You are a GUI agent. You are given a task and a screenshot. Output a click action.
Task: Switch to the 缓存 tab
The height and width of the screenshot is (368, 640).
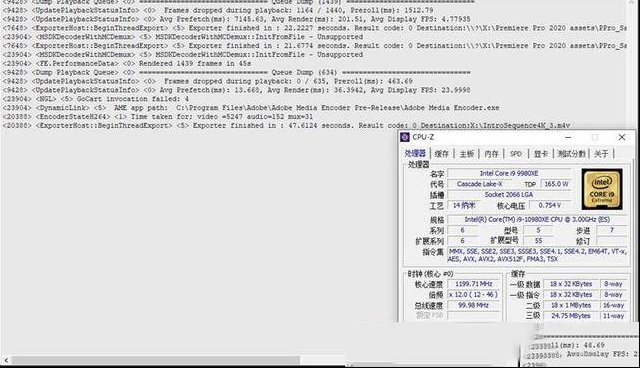click(442, 154)
